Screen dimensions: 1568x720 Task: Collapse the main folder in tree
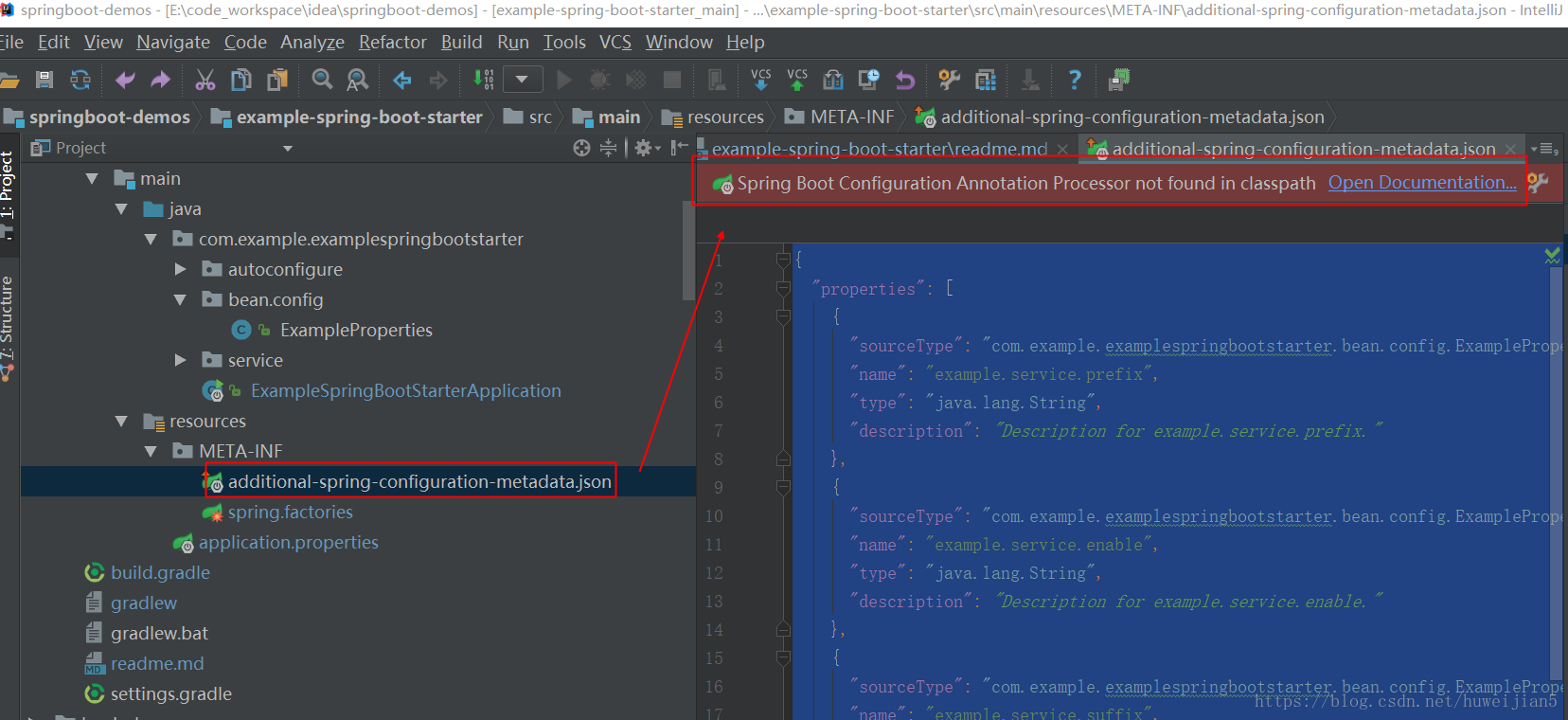(x=92, y=179)
